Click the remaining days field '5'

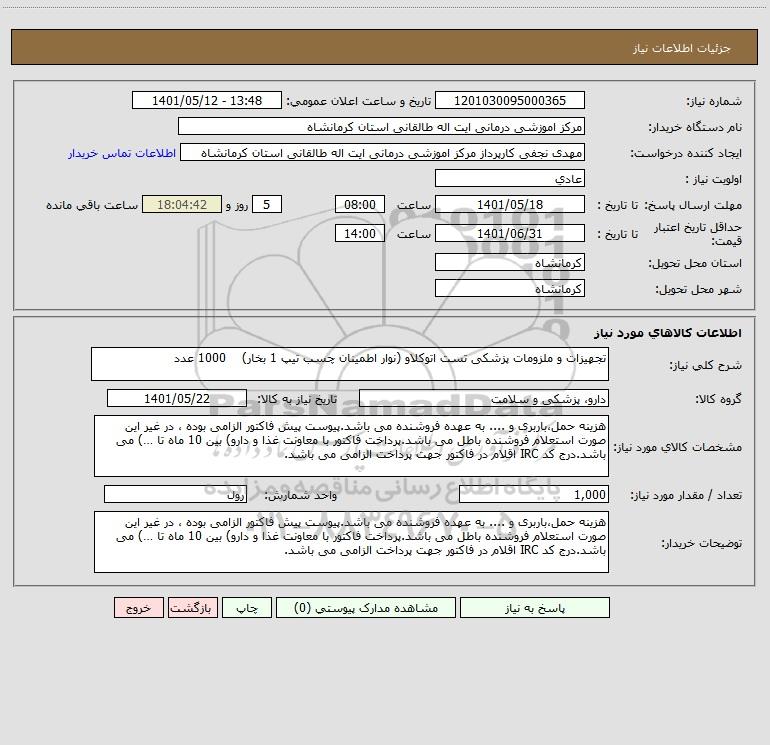pyautogui.click(x=267, y=204)
